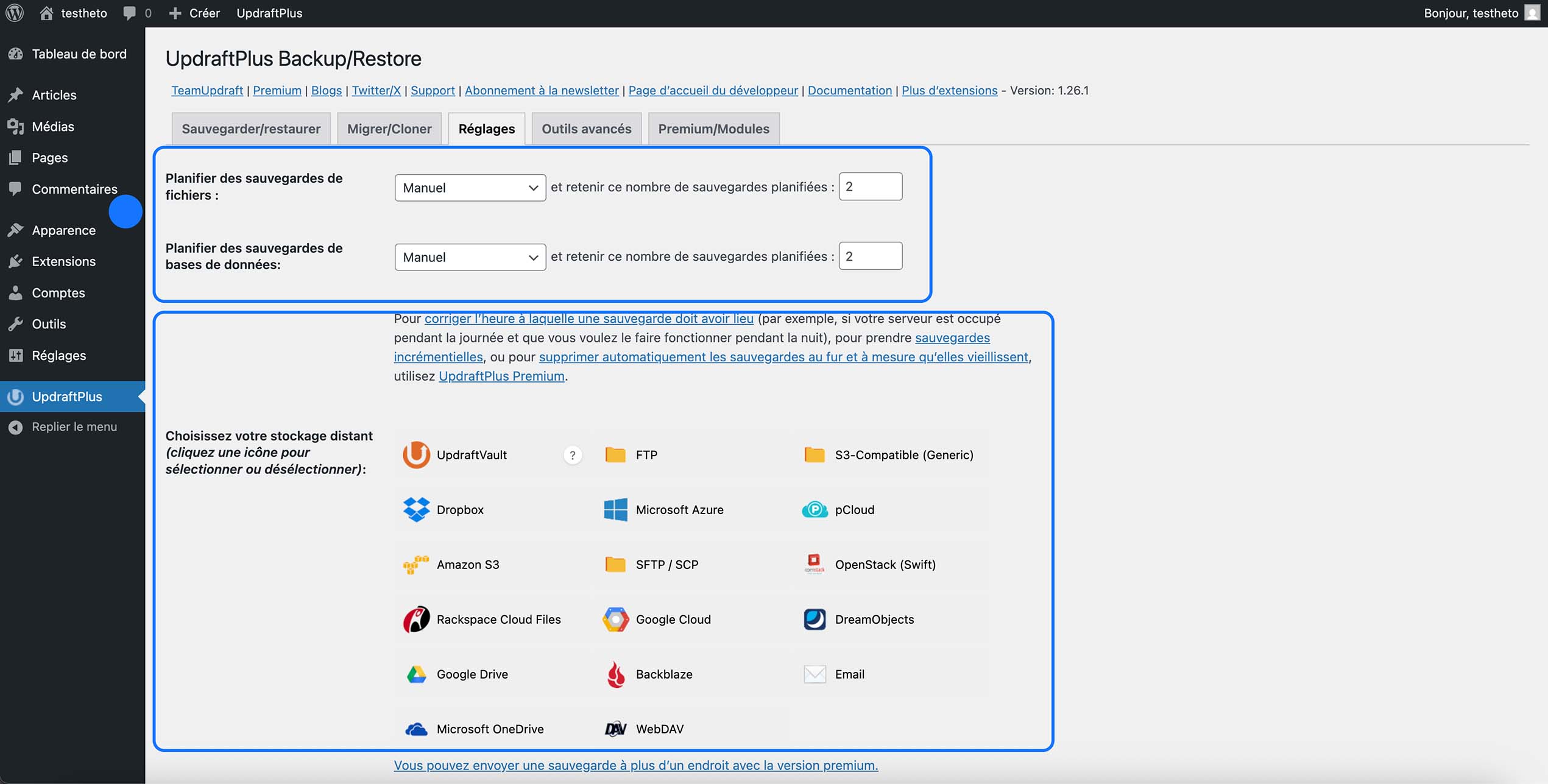
Task: Select Microsoft OneDrive storage
Action: click(x=416, y=729)
